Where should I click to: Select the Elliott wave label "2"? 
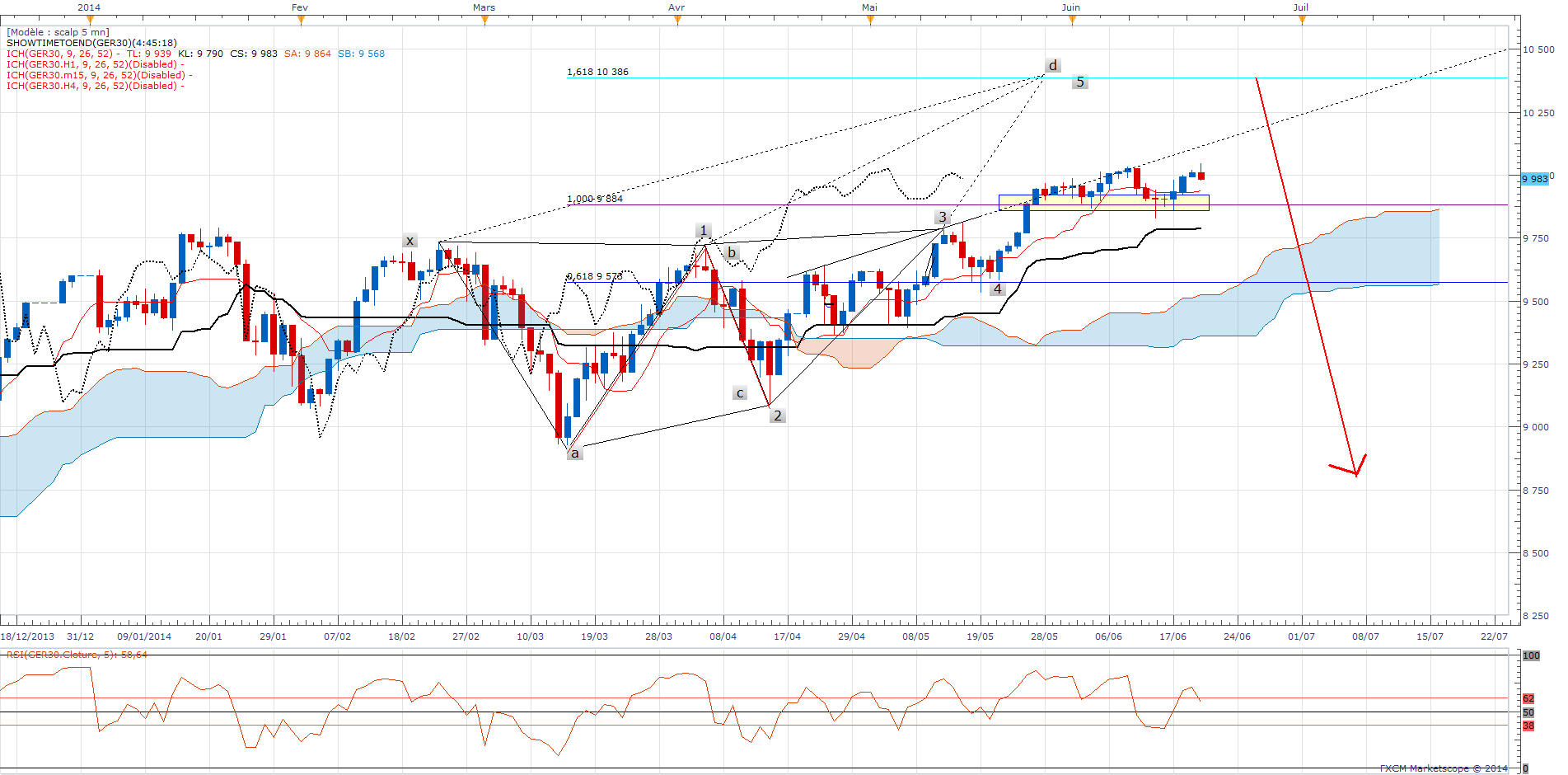777,416
